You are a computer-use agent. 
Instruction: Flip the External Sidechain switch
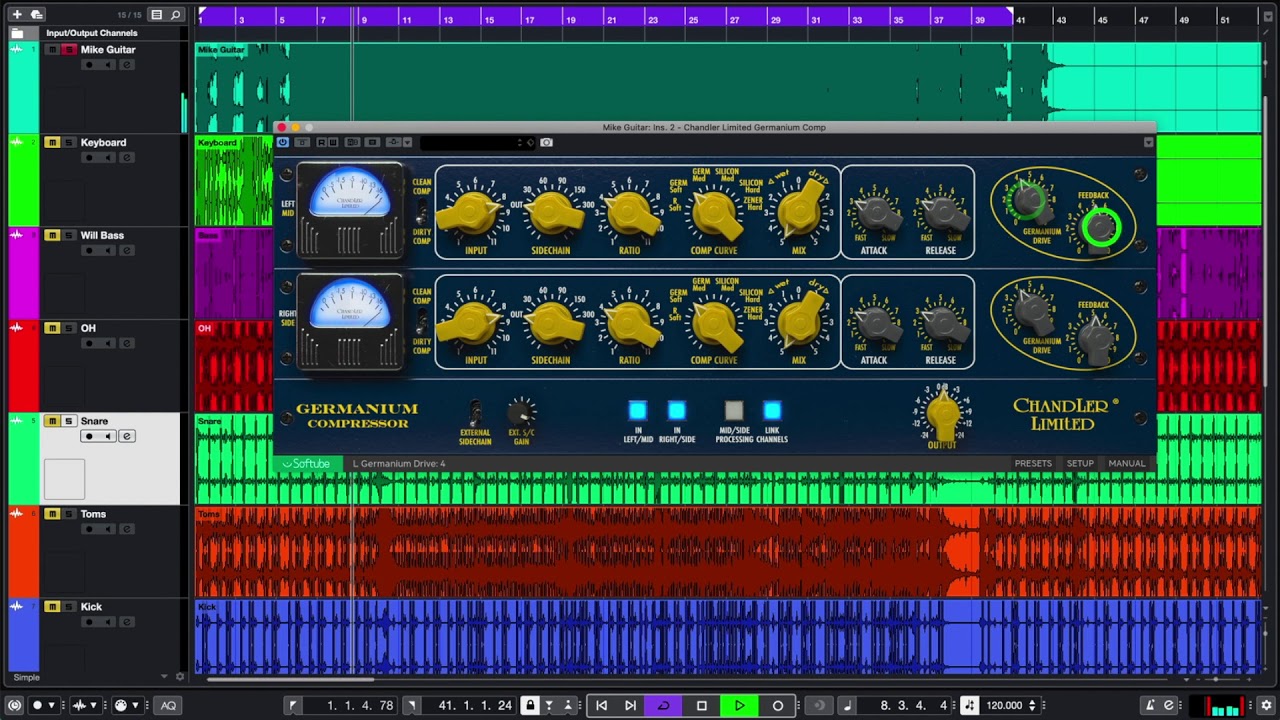476,413
